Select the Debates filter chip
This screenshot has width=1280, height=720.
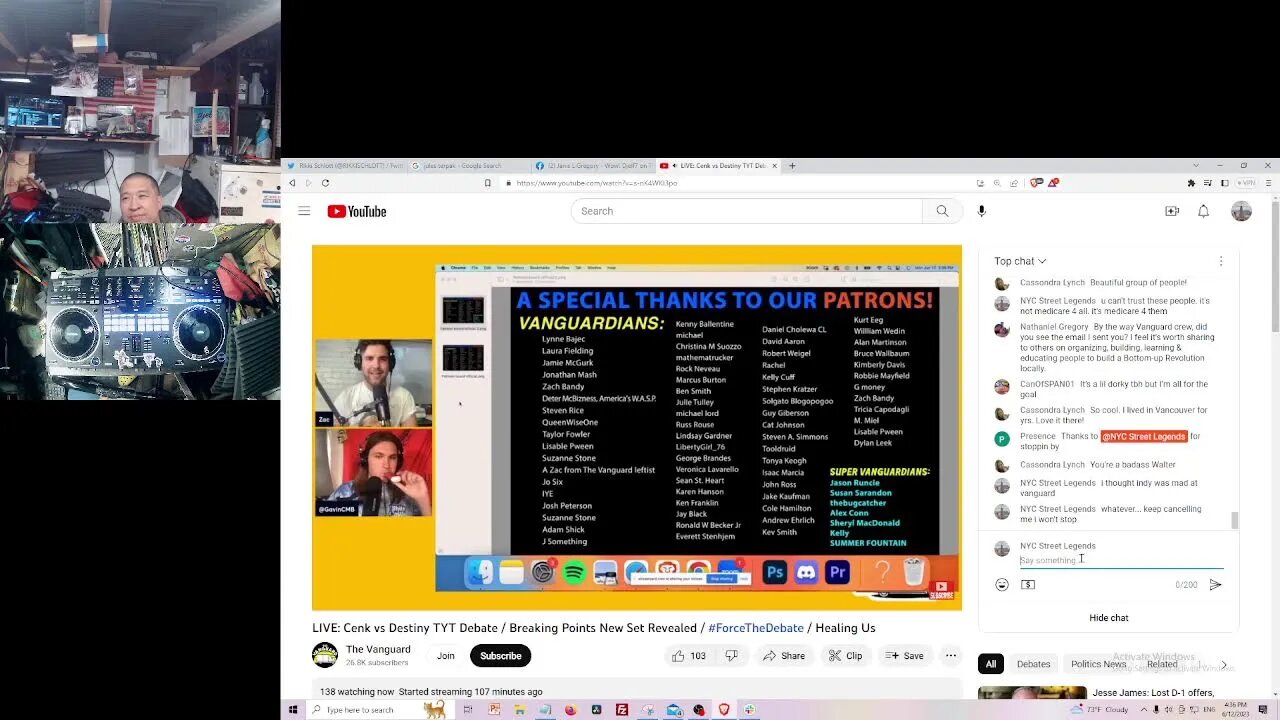click(x=1033, y=664)
